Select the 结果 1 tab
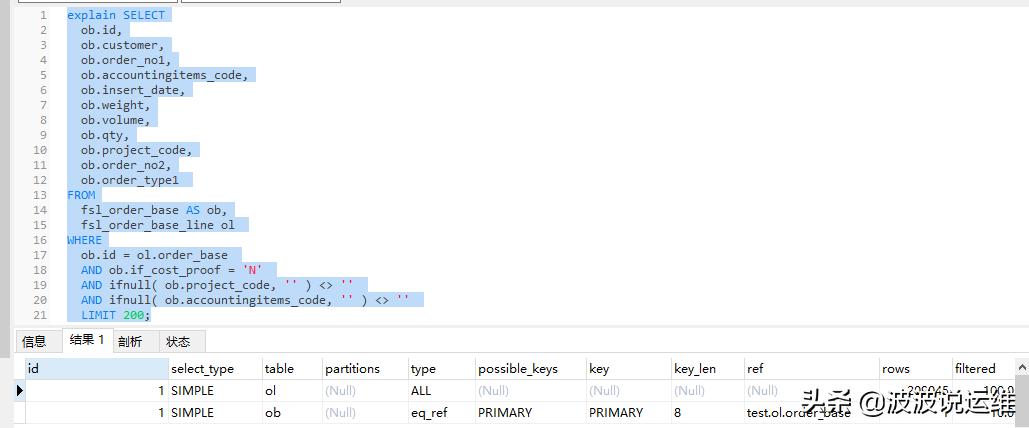The height and width of the screenshot is (428, 1029). 87,340
